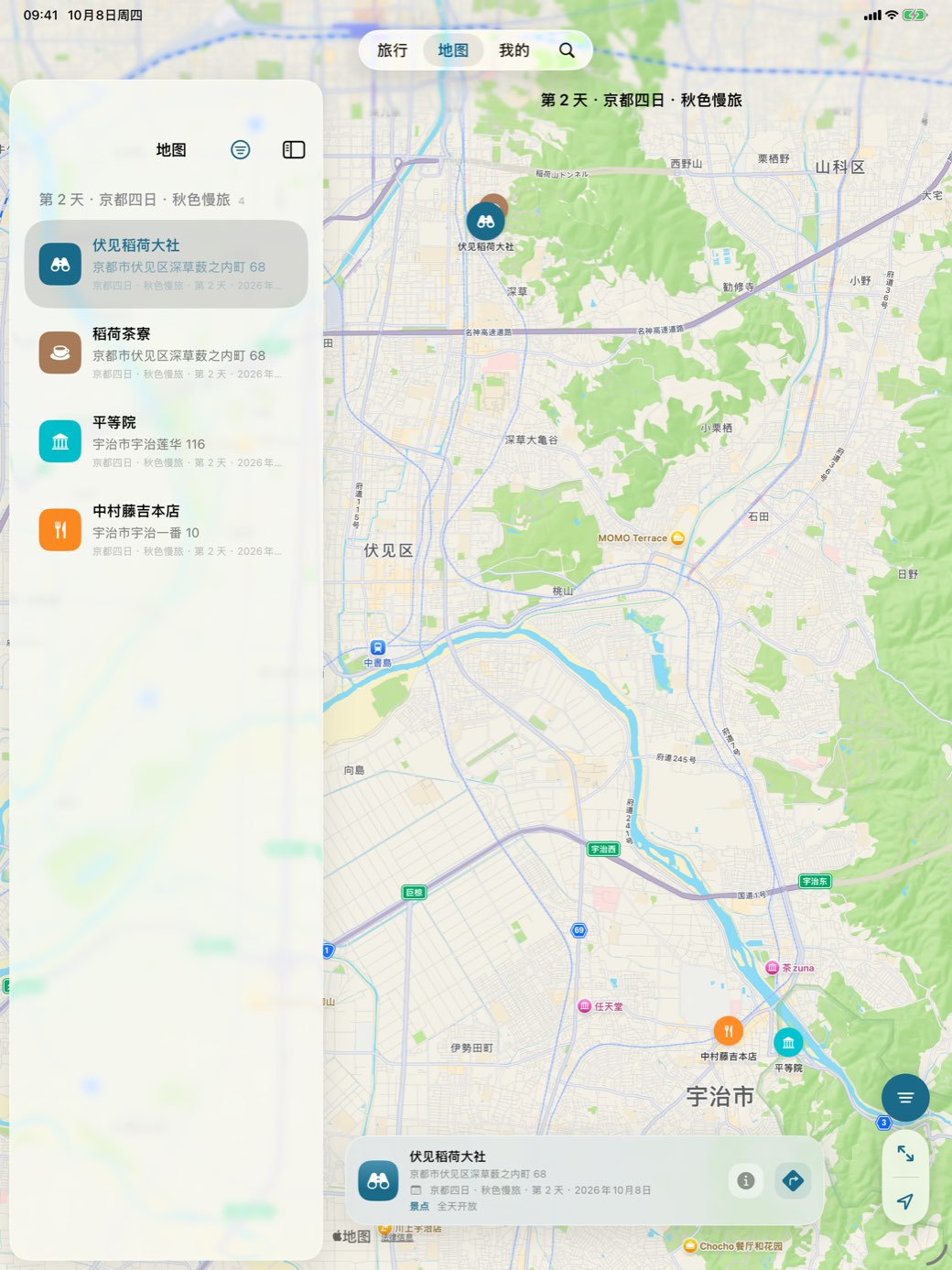Select 伏见稻荷大社 row in the list
This screenshot has width=952, height=1270.
coord(166,264)
